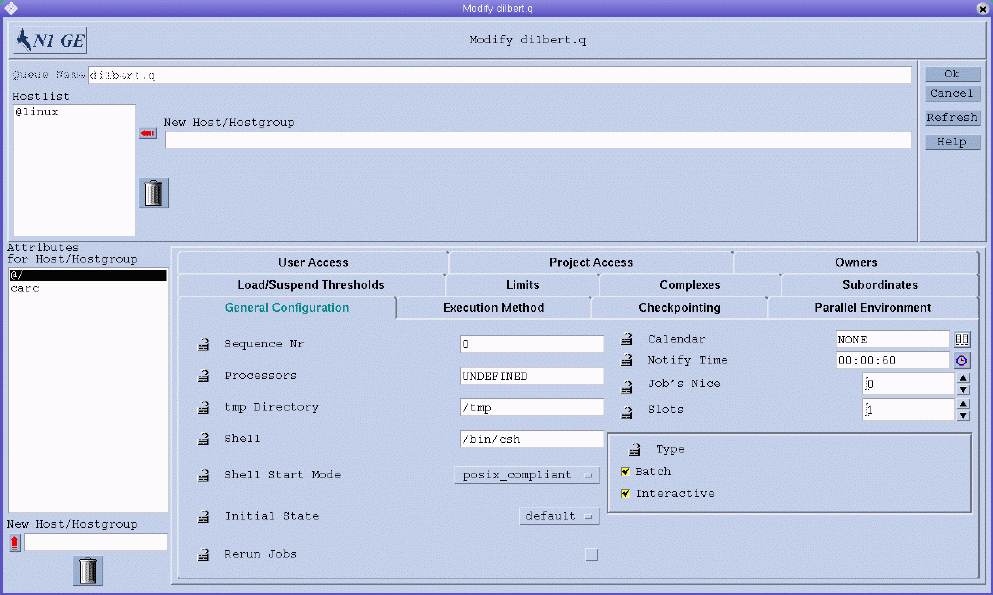
Task: Switch to the Execution Method tab
Action: (493, 308)
